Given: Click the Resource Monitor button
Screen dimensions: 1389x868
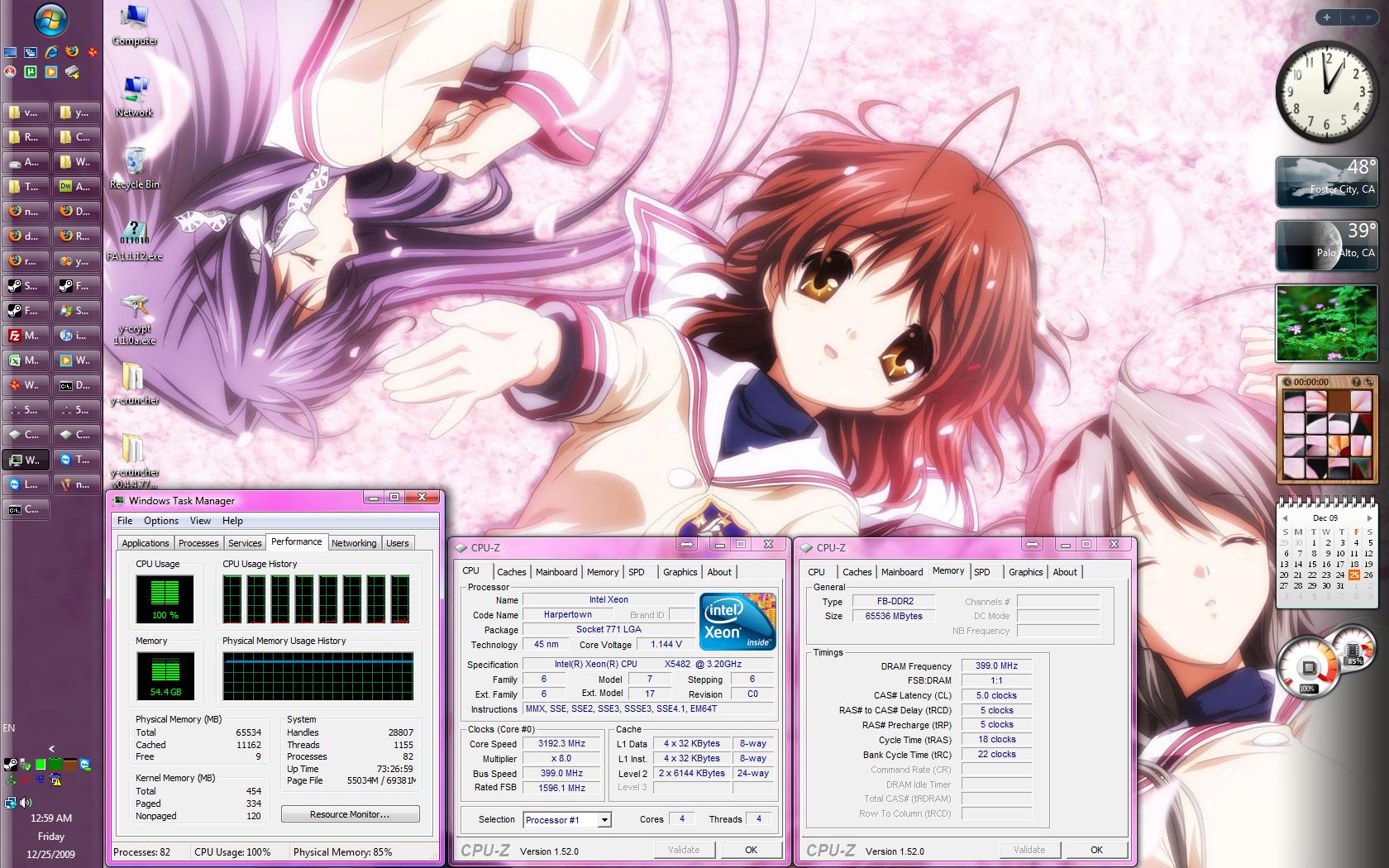Looking at the screenshot, I should coord(350,814).
